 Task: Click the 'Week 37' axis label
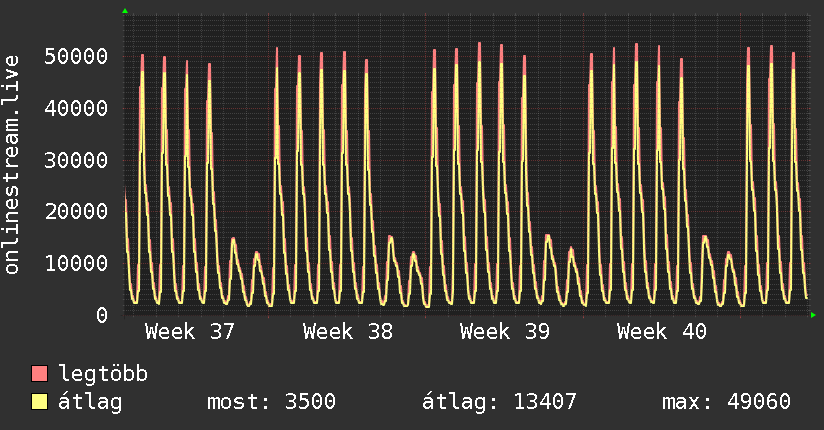(190, 332)
